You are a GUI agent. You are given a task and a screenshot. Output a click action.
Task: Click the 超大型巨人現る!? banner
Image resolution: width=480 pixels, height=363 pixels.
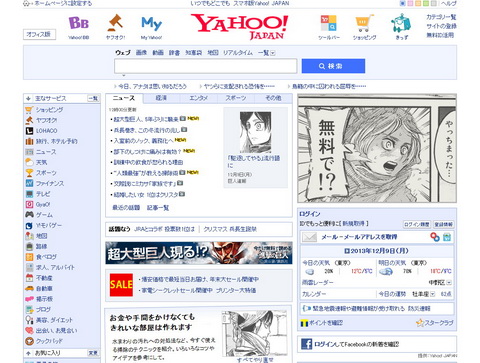click(199, 253)
